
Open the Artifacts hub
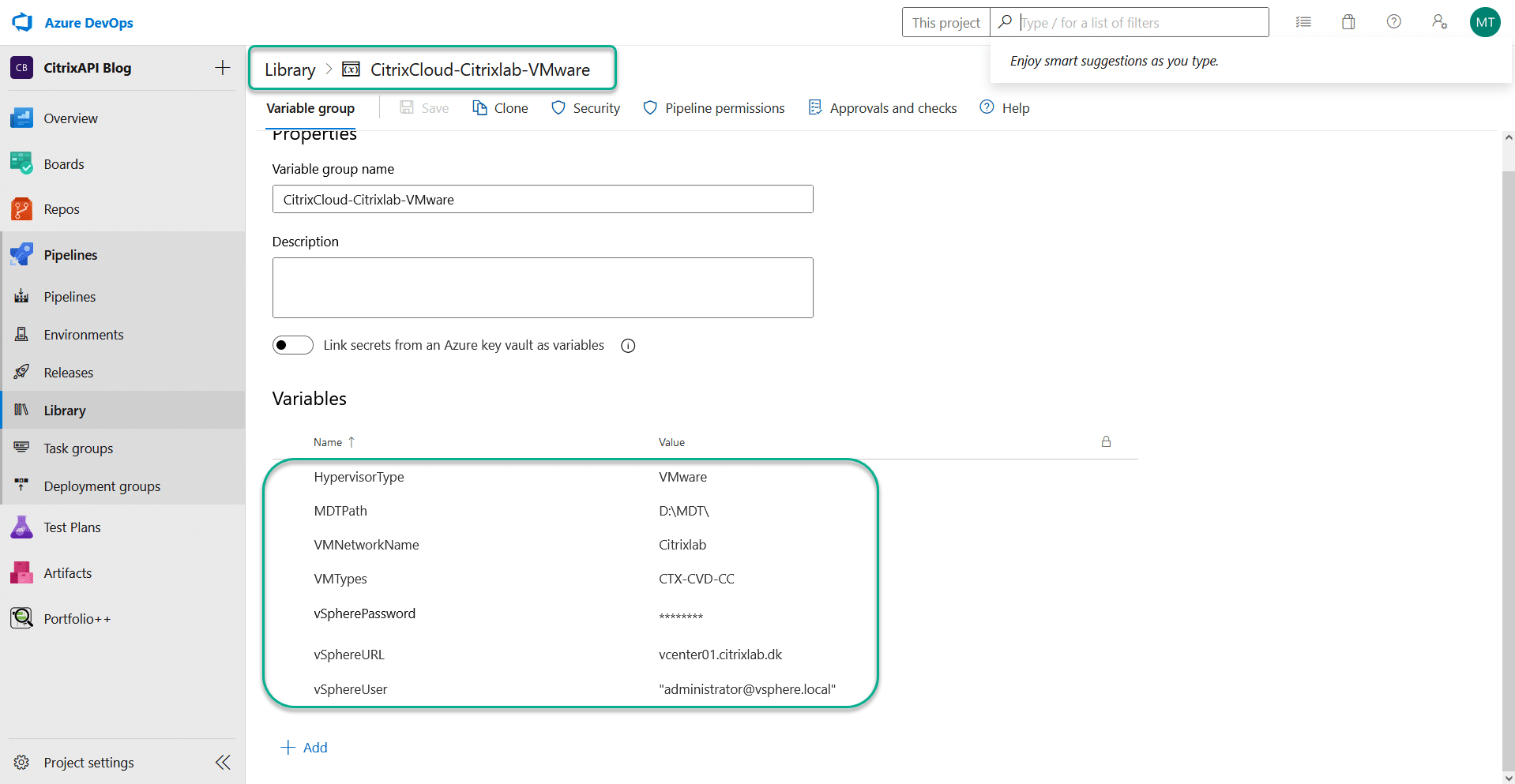[x=122, y=573]
